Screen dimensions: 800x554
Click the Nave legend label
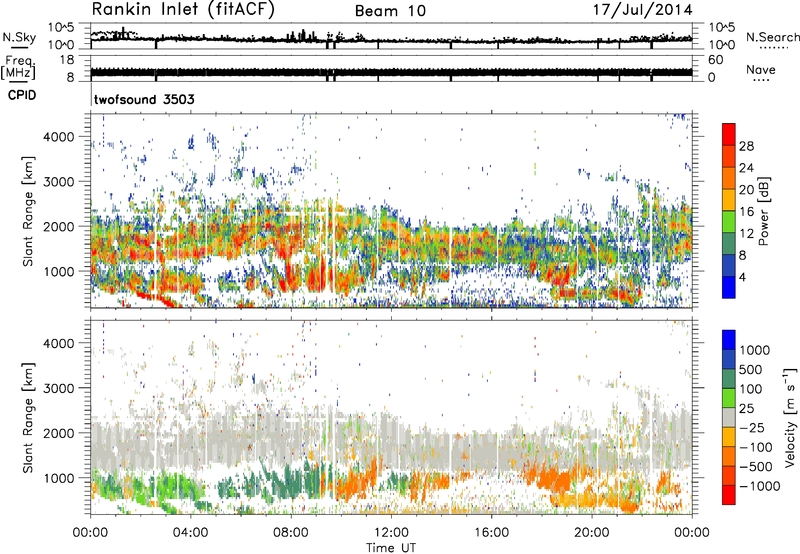point(760,69)
